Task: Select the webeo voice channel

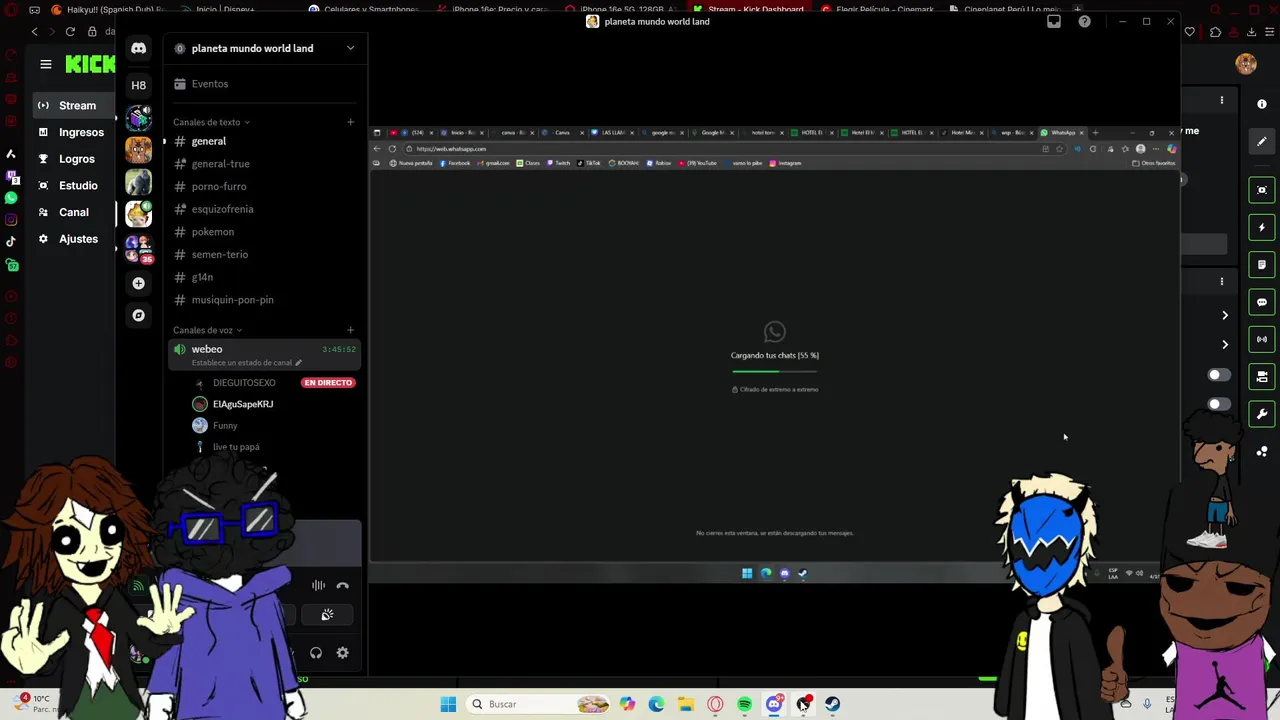Action: coord(263,355)
